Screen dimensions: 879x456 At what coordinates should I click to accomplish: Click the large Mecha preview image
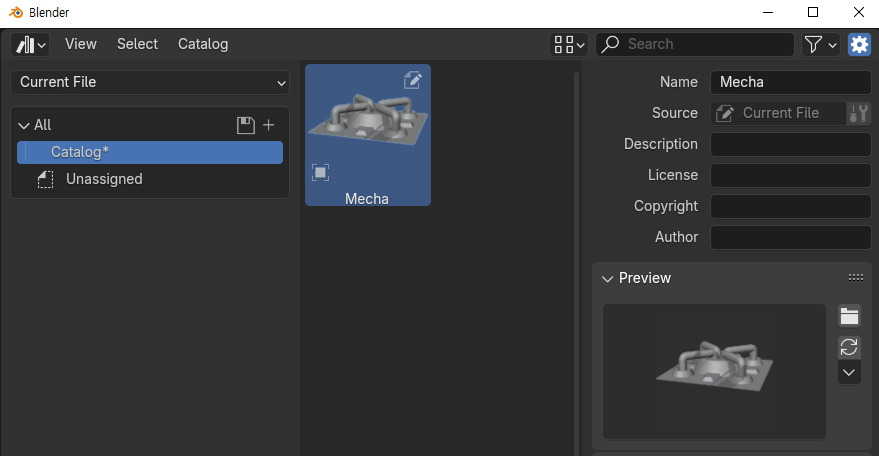pos(714,371)
